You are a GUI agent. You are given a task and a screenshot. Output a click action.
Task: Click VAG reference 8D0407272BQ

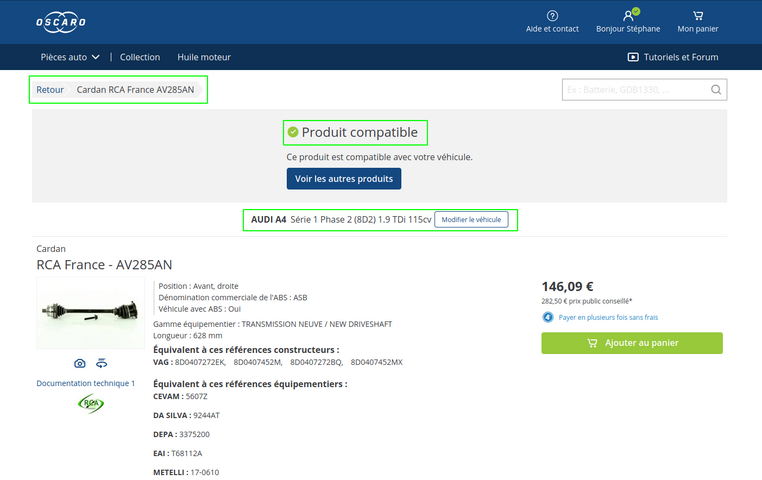click(x=316, y=362)
